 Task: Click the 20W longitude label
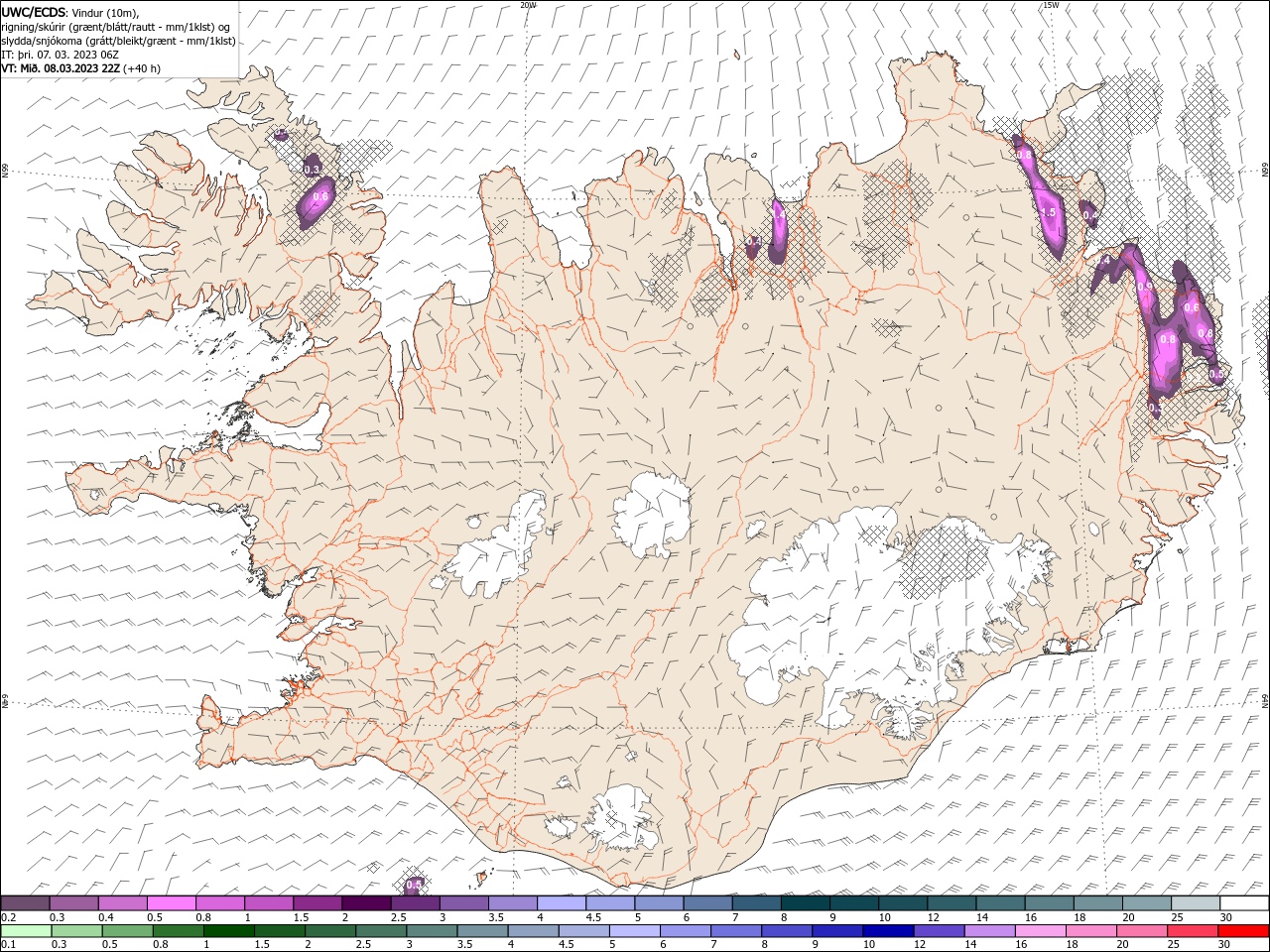pos(529,5)
